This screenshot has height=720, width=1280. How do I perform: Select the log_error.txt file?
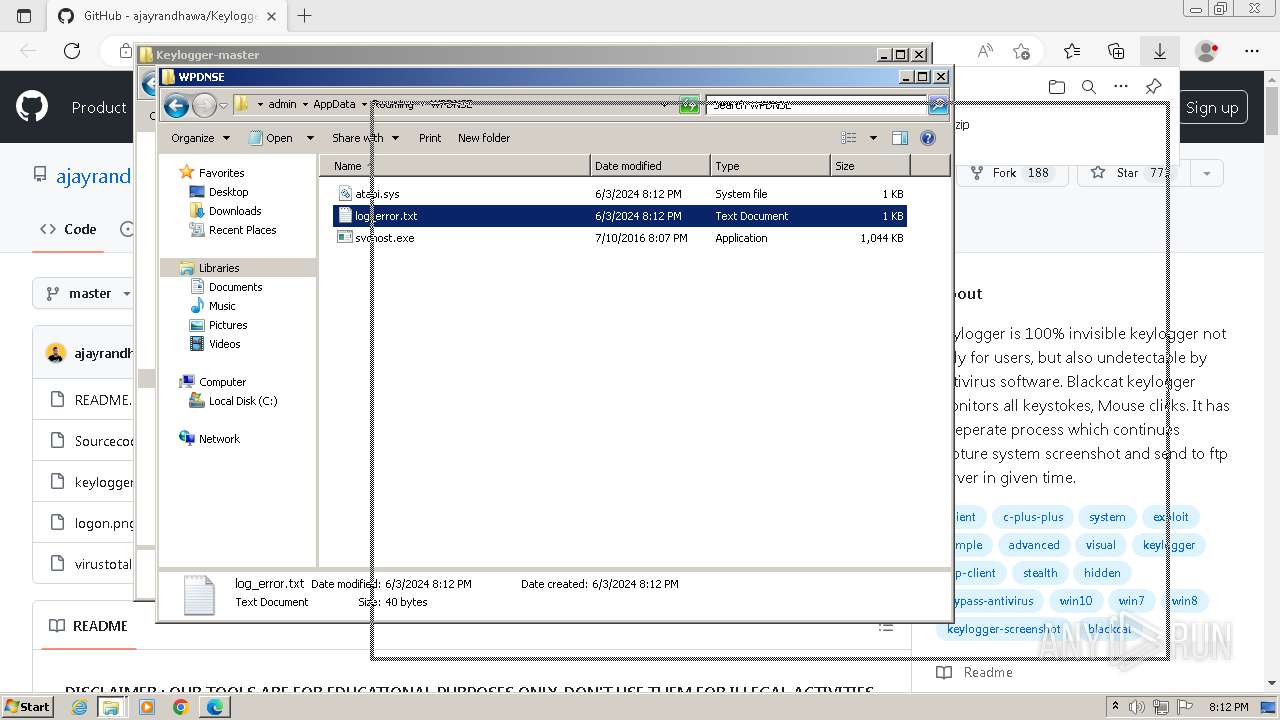[619, 216]
